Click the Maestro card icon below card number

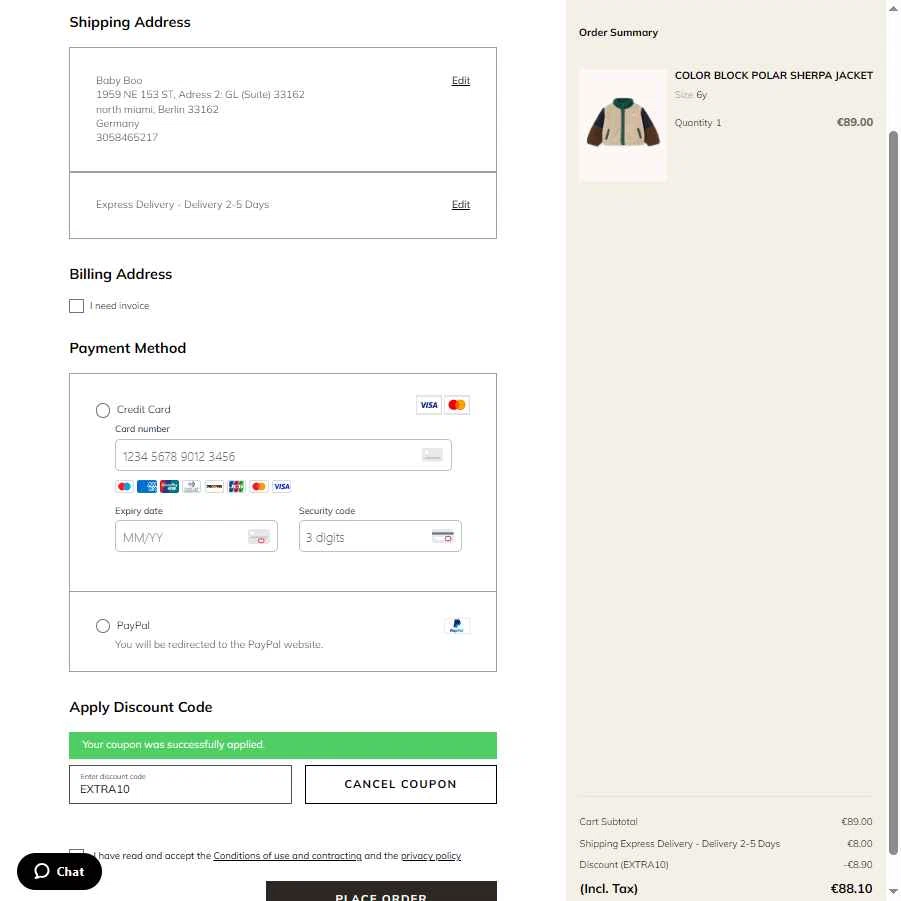tap(124, 487)
